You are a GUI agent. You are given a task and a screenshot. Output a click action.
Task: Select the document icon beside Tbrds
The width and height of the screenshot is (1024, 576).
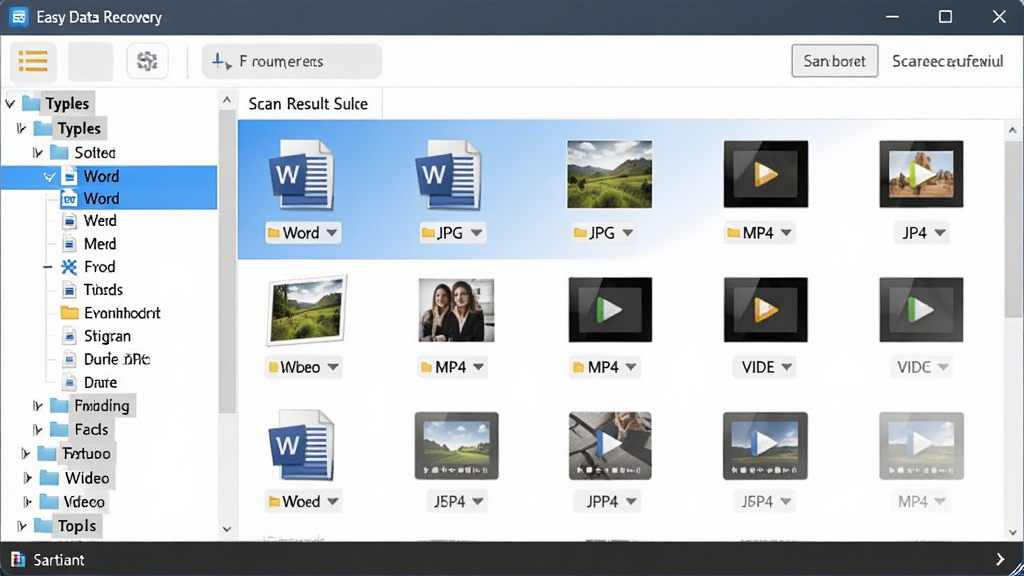coord(69,290)
